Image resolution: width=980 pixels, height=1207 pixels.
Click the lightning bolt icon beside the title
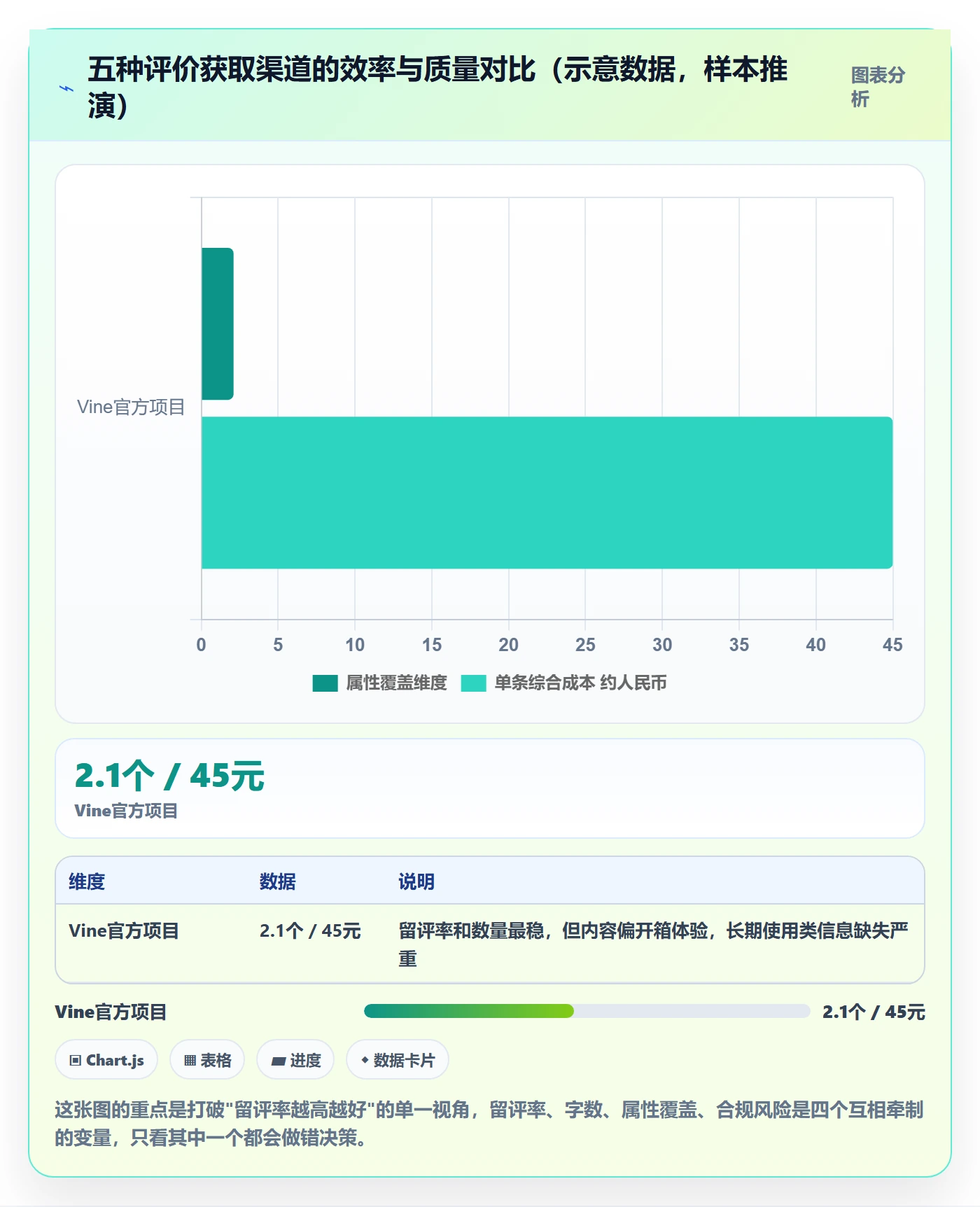coord(66,88)
